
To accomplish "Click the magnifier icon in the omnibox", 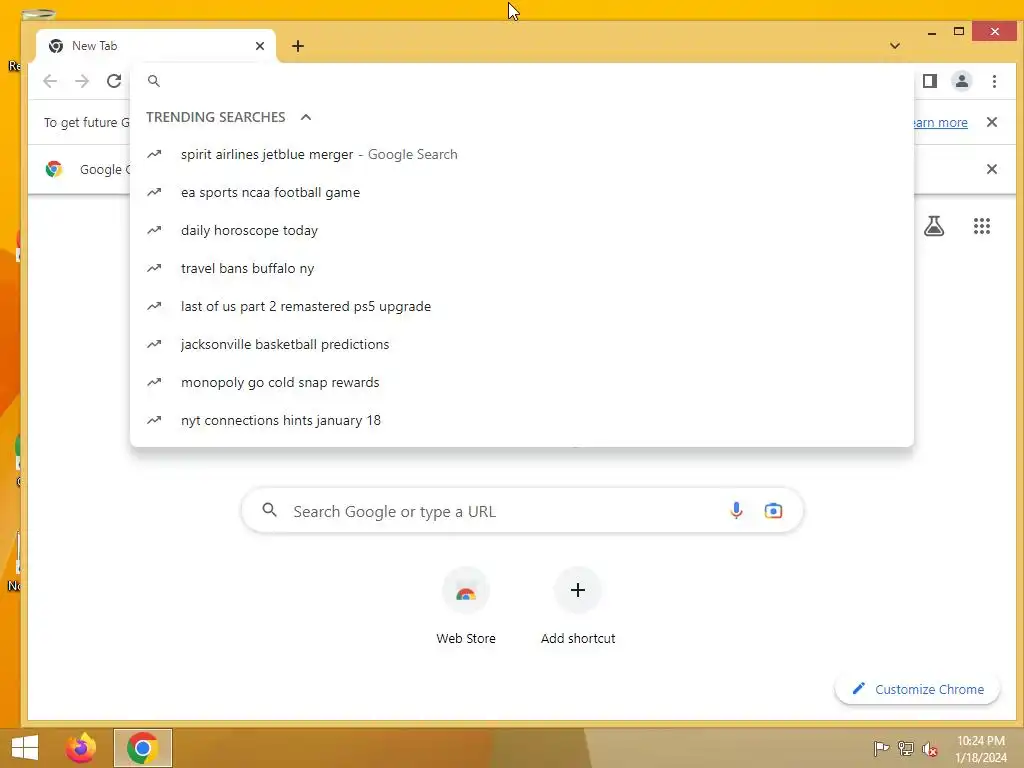I will point(153,81).
